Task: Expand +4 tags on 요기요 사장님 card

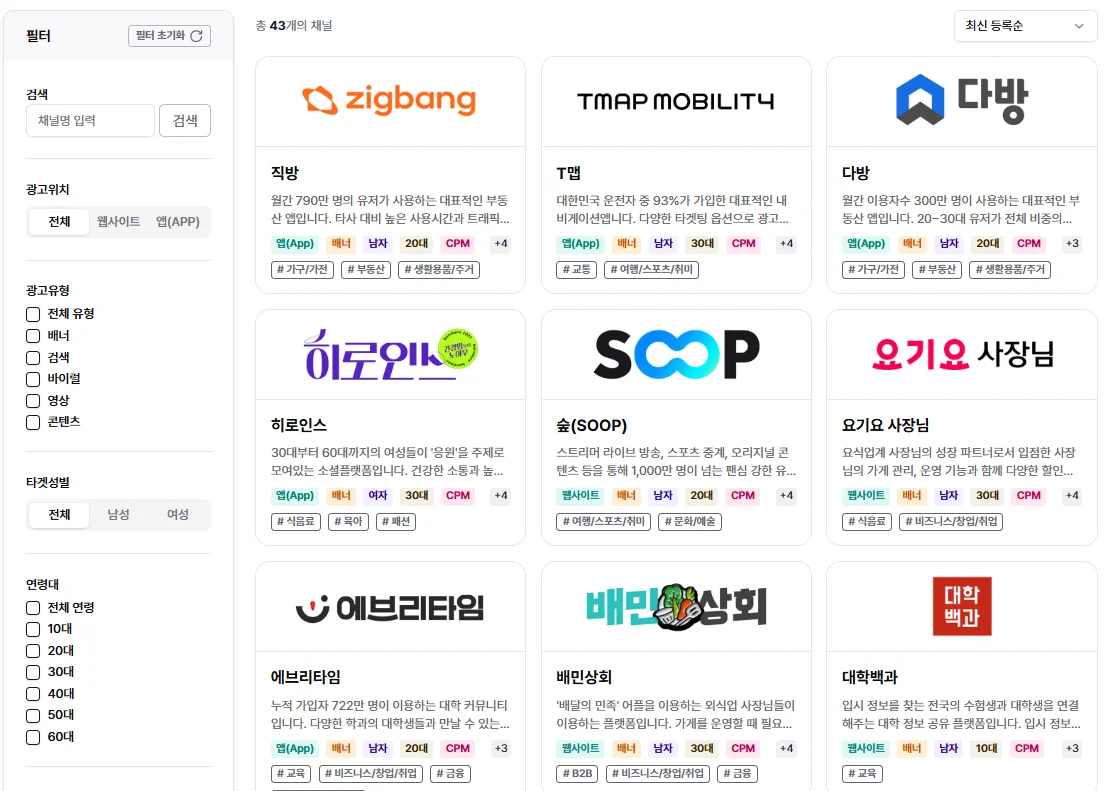Action: pyautogui.click(x=1072, y=496)
